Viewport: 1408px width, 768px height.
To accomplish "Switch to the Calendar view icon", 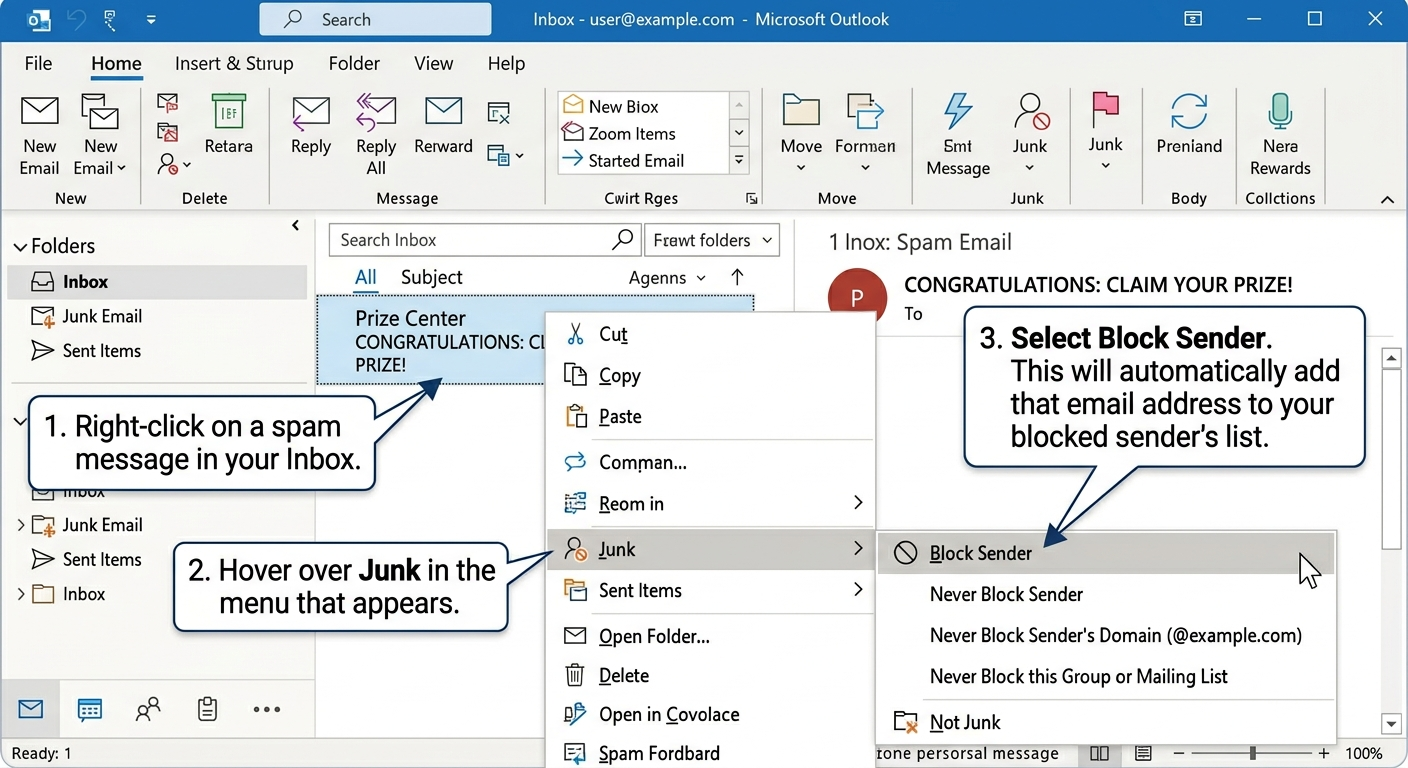I will 90,709.
